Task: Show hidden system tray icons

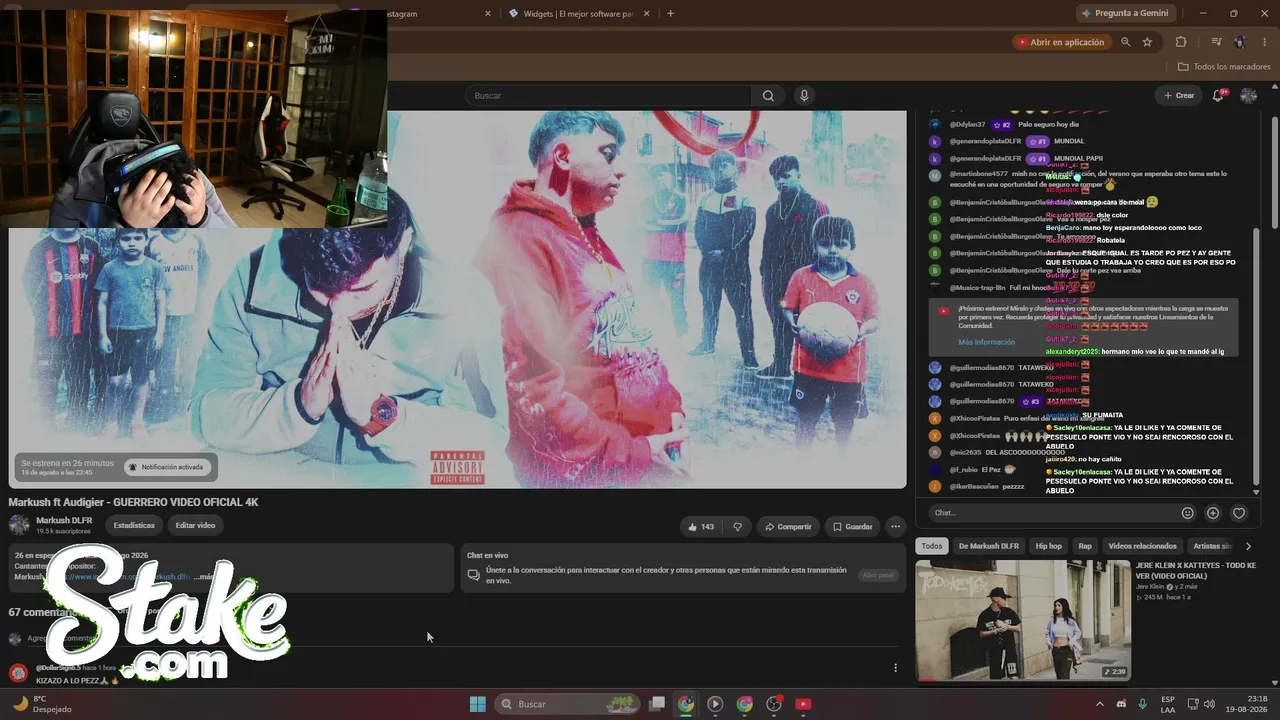Action: click(1102, 704)
